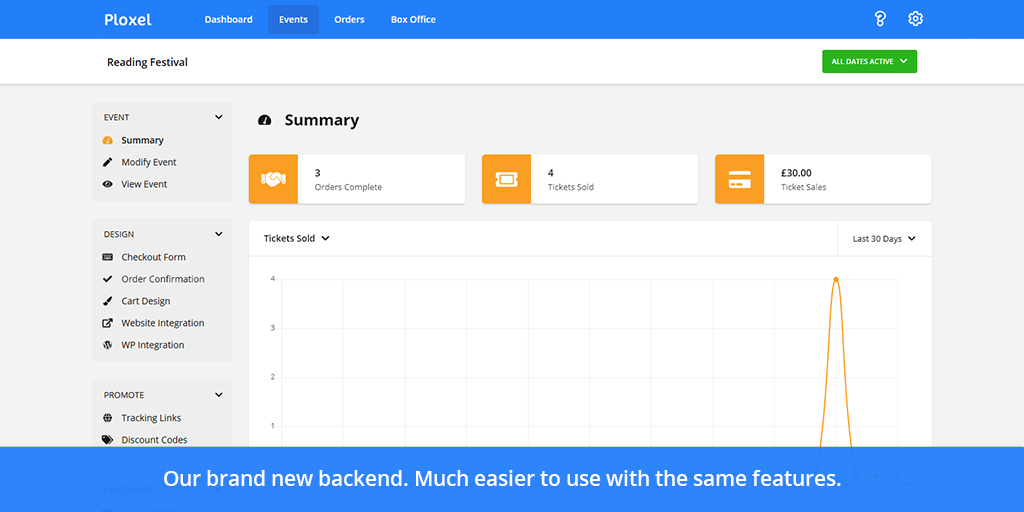This screenshot has height=512, width=1024.
Task: Click the £30.00 Ticket Sales card
Action: tap(824, 179)
